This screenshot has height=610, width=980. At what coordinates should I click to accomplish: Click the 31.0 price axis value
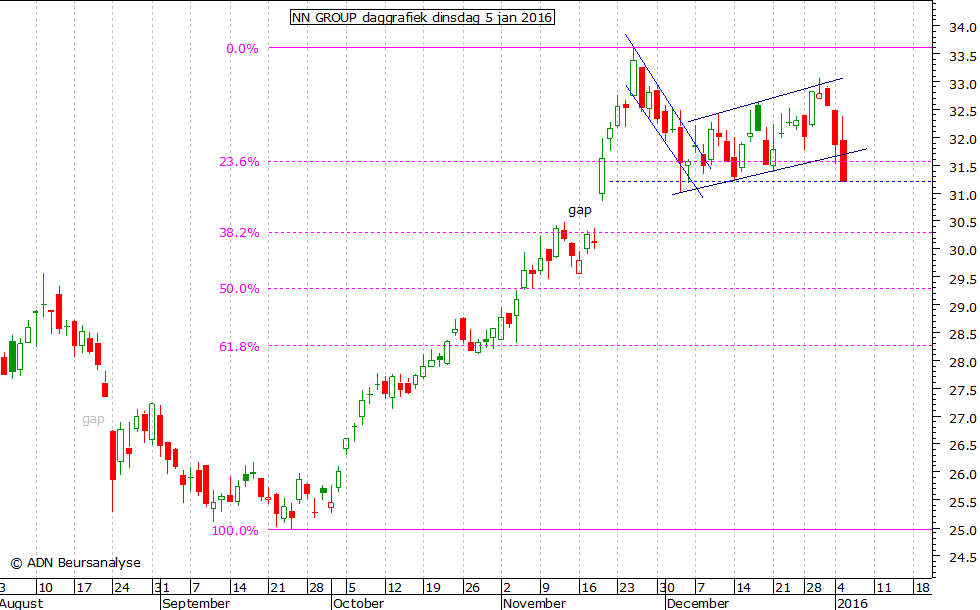(963, 196)
